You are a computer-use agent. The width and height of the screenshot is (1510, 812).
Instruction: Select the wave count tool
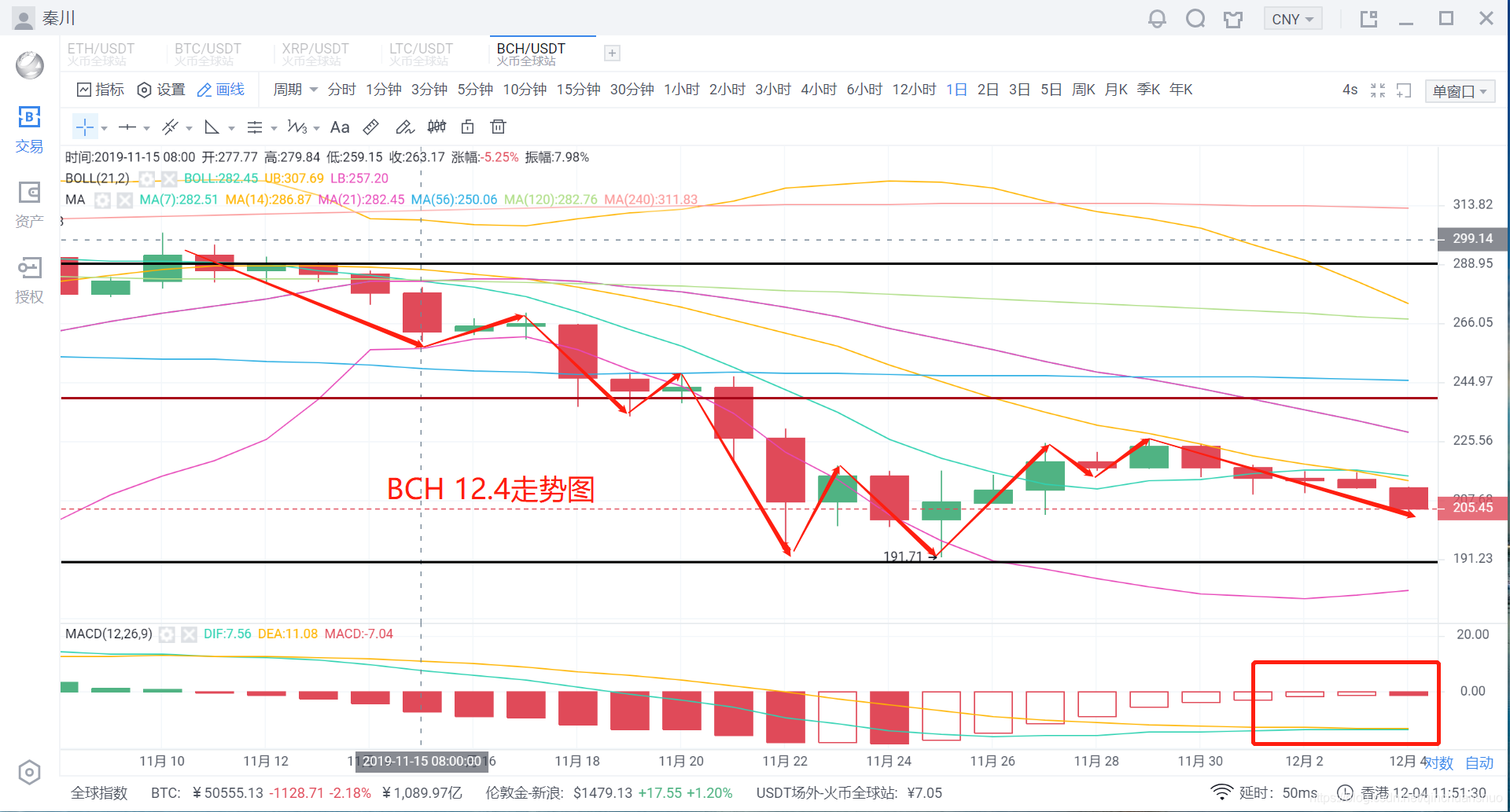pos(297,127)
